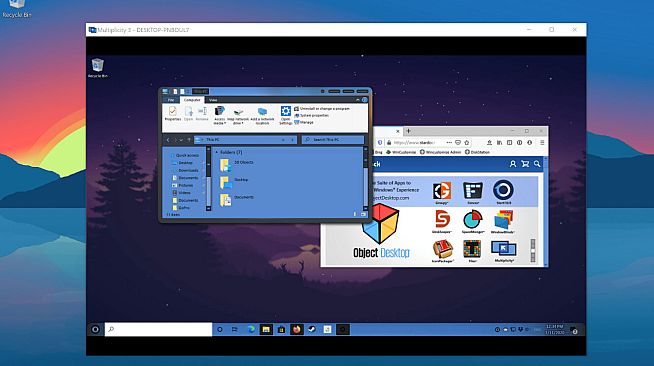Viewport: 654px width, 366px height.
Task: Click Downloads in the navigation pane
Action: pos(186,170)
